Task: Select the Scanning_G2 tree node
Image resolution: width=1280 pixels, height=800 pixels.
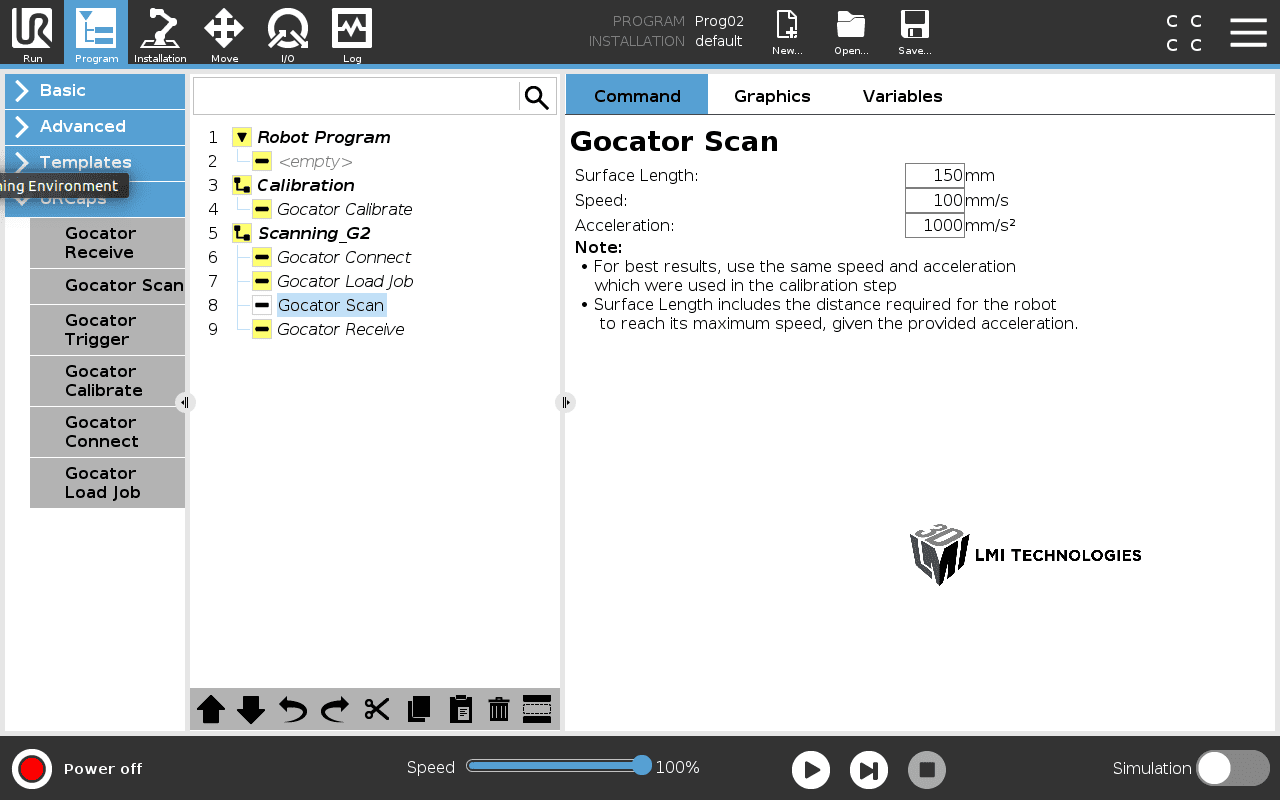Action: 314,233
